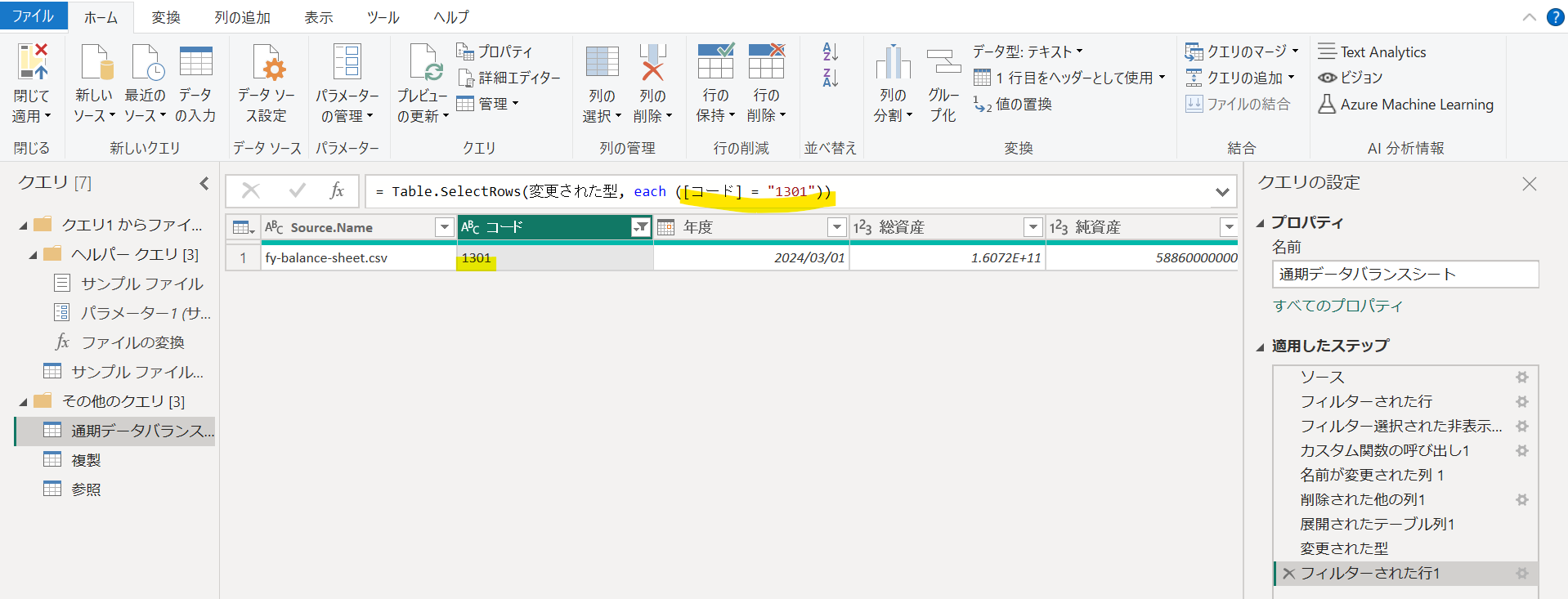Image resolution: width=1568 pixels, height=599 pixels.
Task: Collapse the ribbon with the chevron
Action: coord(1529,17)
